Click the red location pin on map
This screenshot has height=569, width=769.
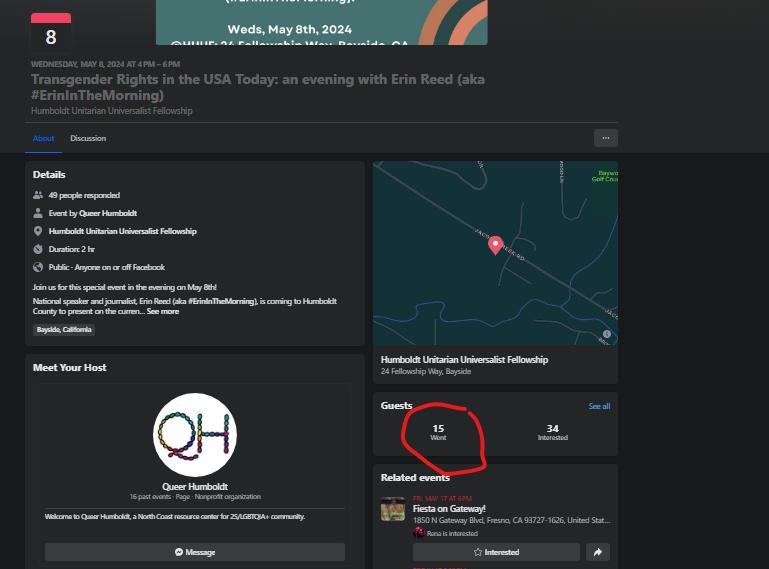[494, 245]
